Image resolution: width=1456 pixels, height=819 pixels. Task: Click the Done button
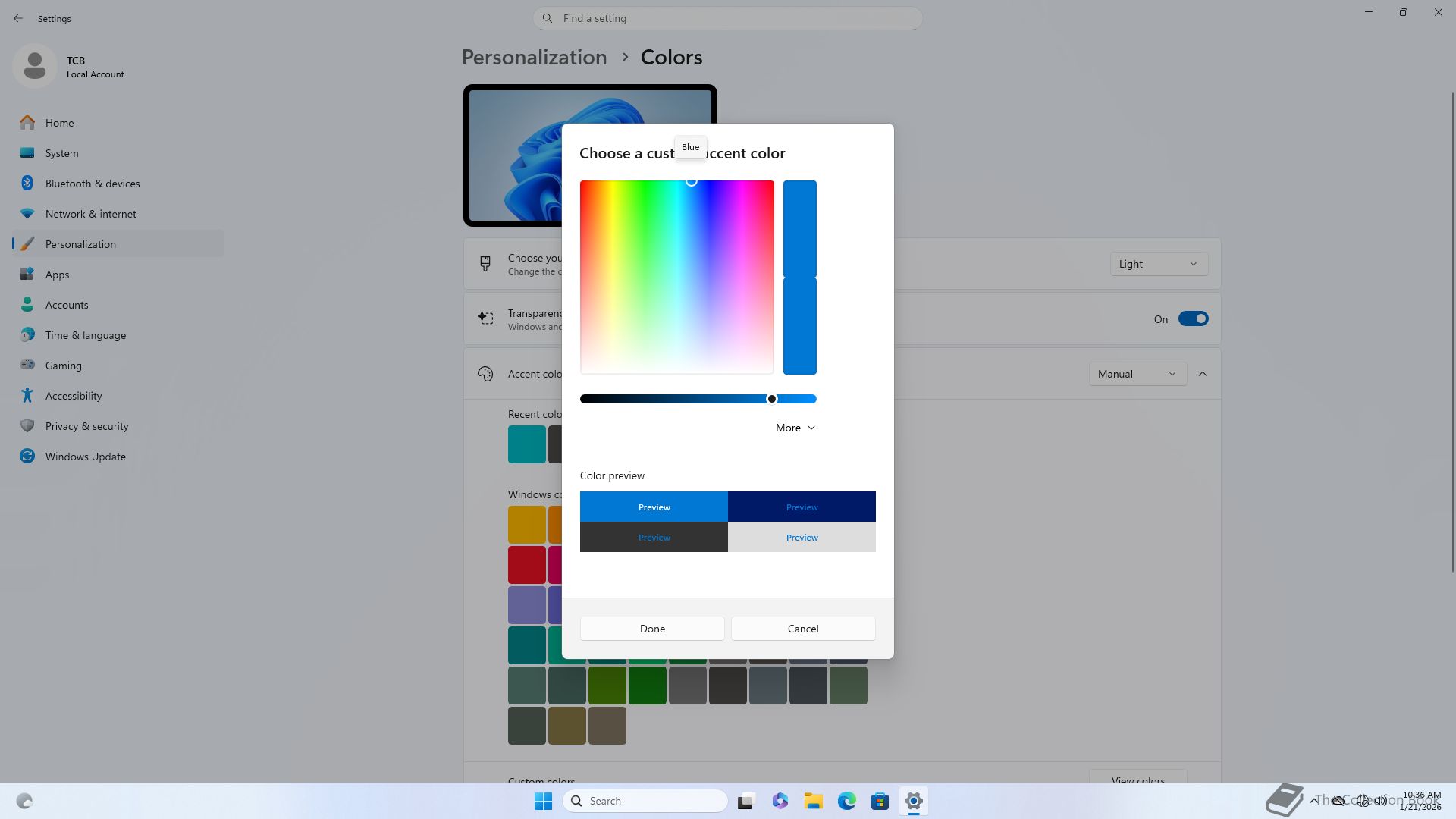tap(652, 629)
